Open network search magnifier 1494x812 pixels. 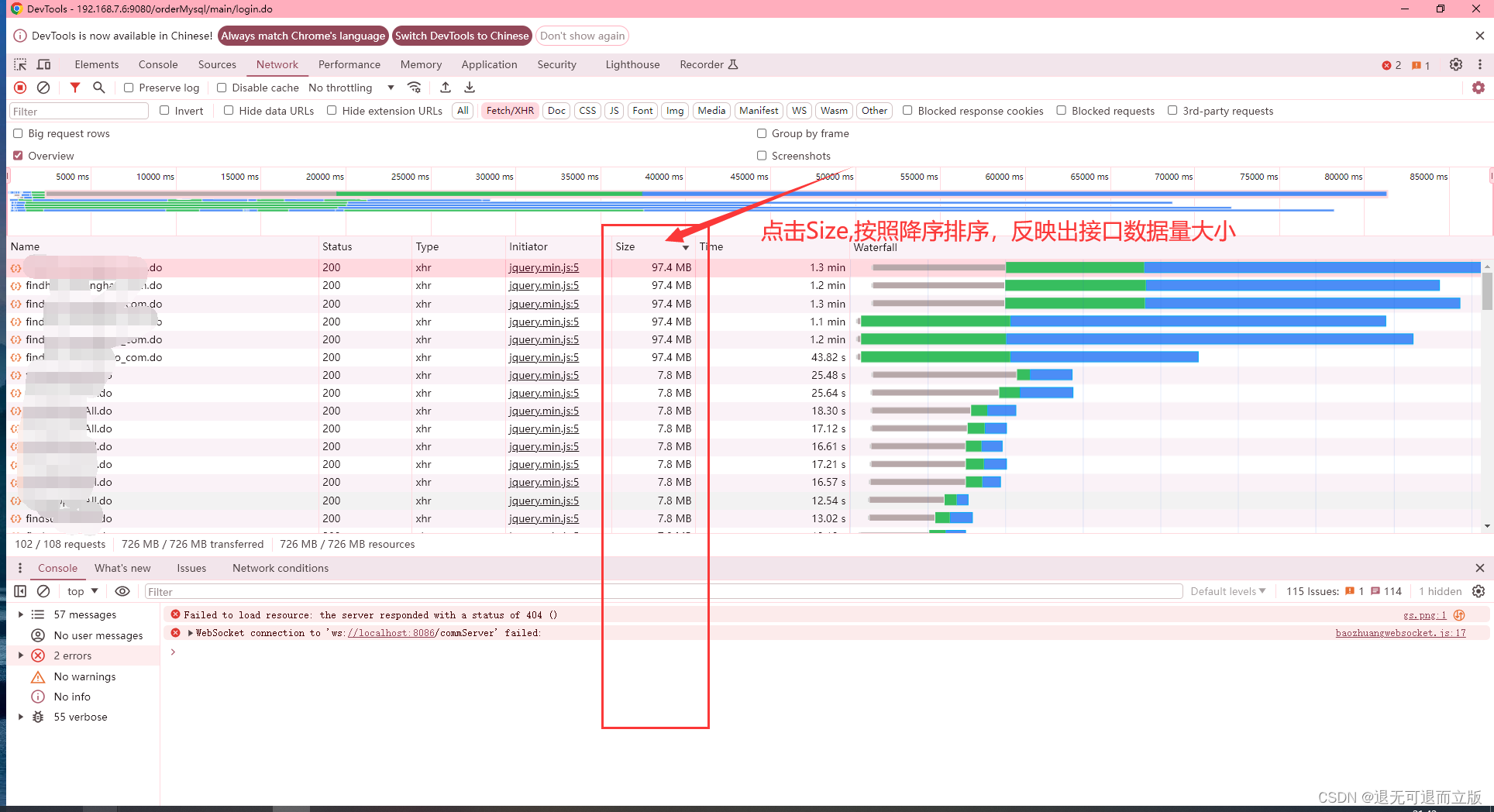pyautogui.click(x=99, y=88)
